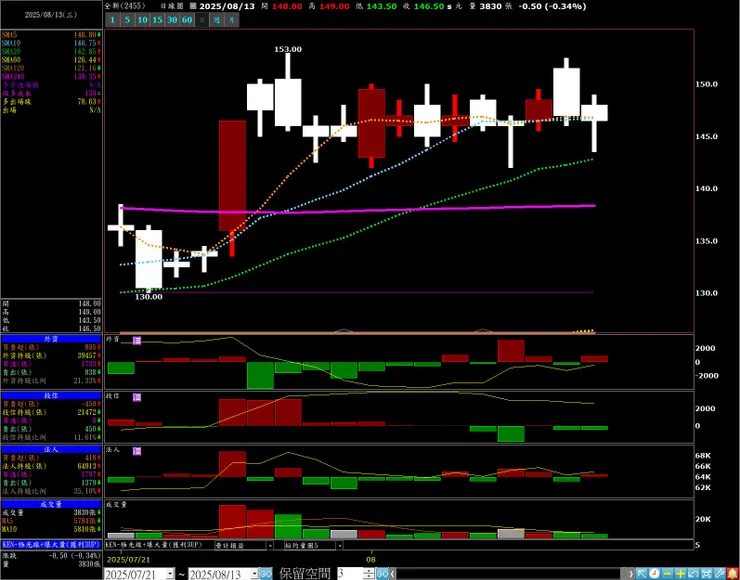Click the 外資 blue panel header
This screenshot has height=580, width=740.
pyautogui.click(x=51, y=339)
